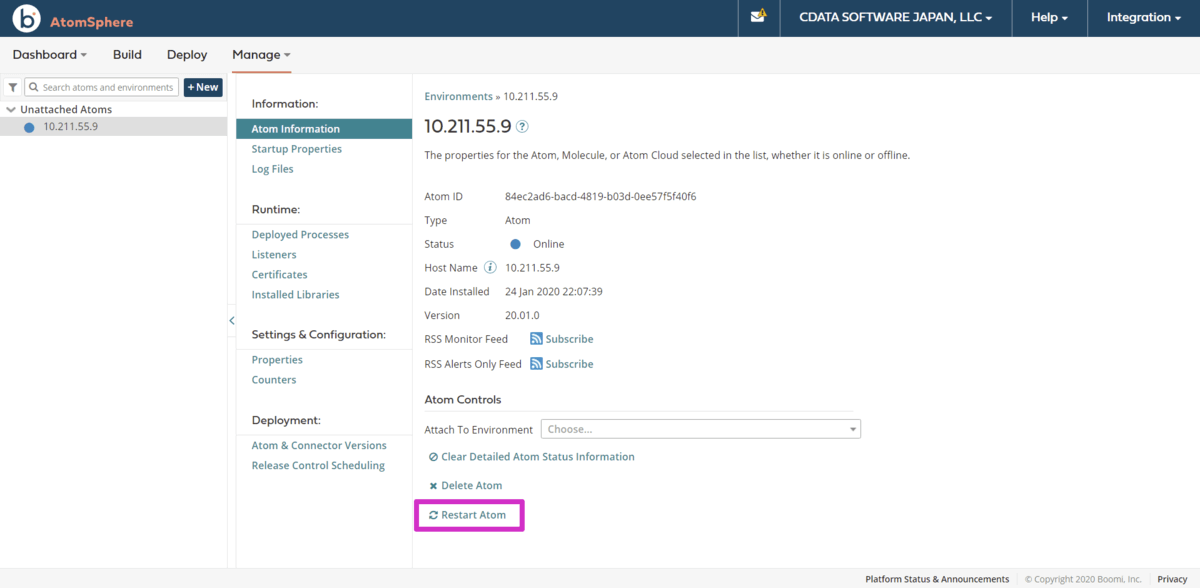Open the Dashboard dropdown menu
The height and width of the screenshot is (588, 1200).
(x=50, y=55)
